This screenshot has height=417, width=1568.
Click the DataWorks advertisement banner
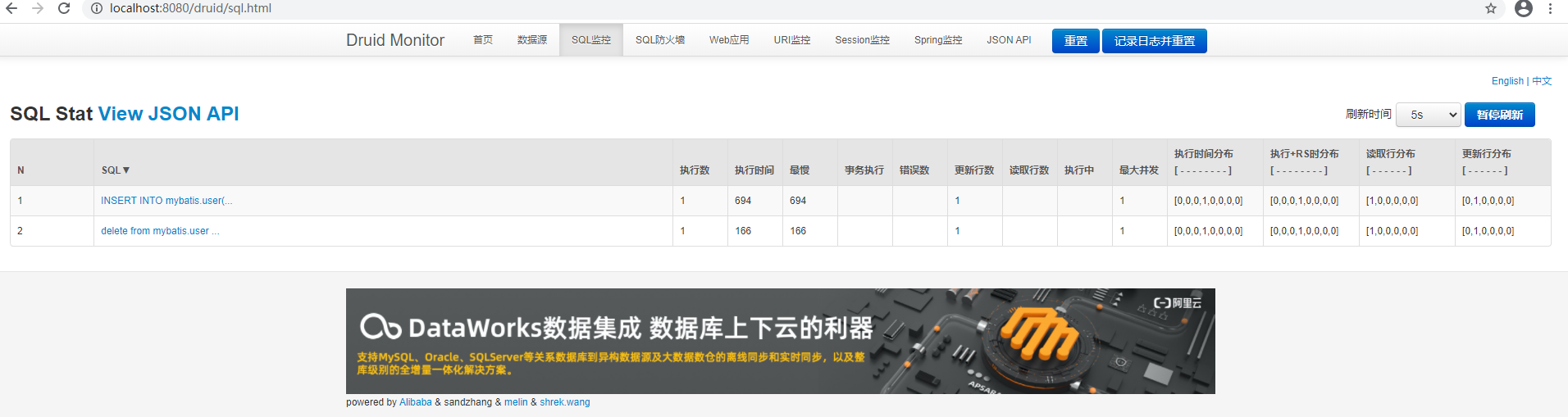[x=781, y=341]
